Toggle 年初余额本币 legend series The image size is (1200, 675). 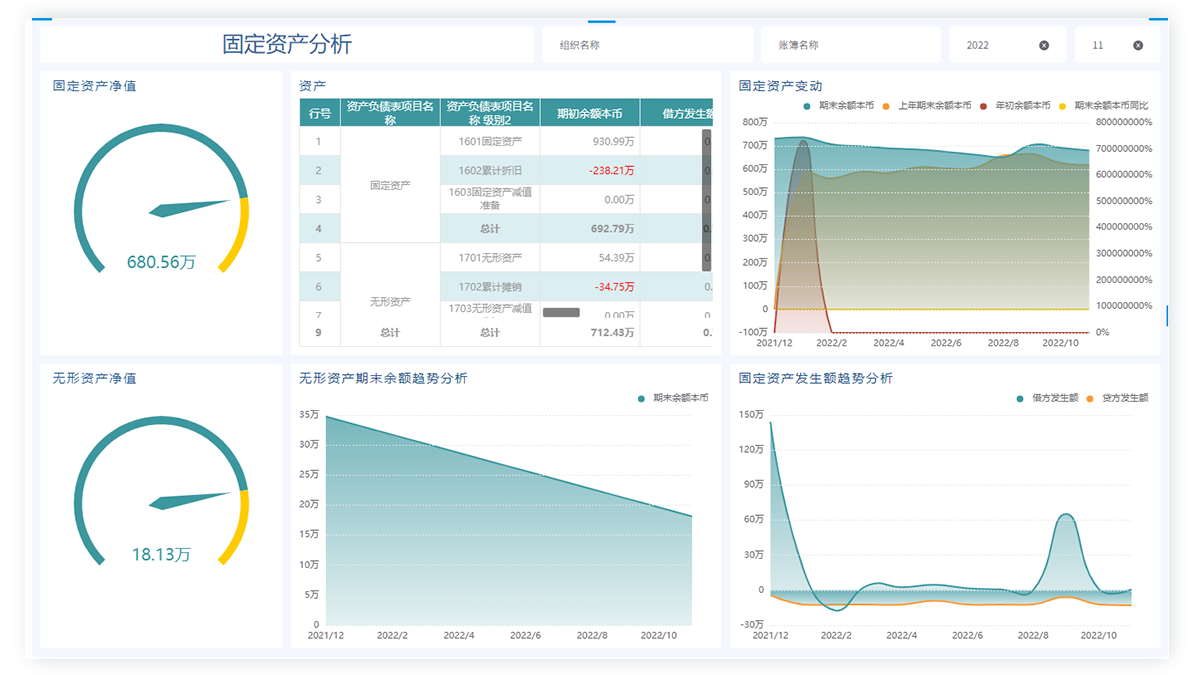[1015, 105]
